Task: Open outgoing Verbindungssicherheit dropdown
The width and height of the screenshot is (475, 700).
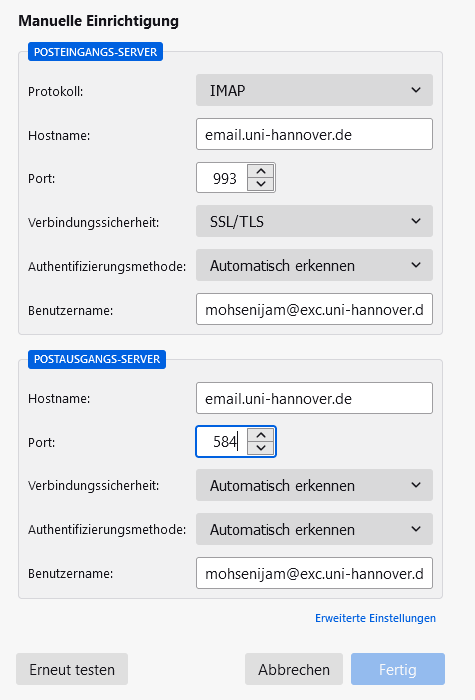Action: (314, 485)
